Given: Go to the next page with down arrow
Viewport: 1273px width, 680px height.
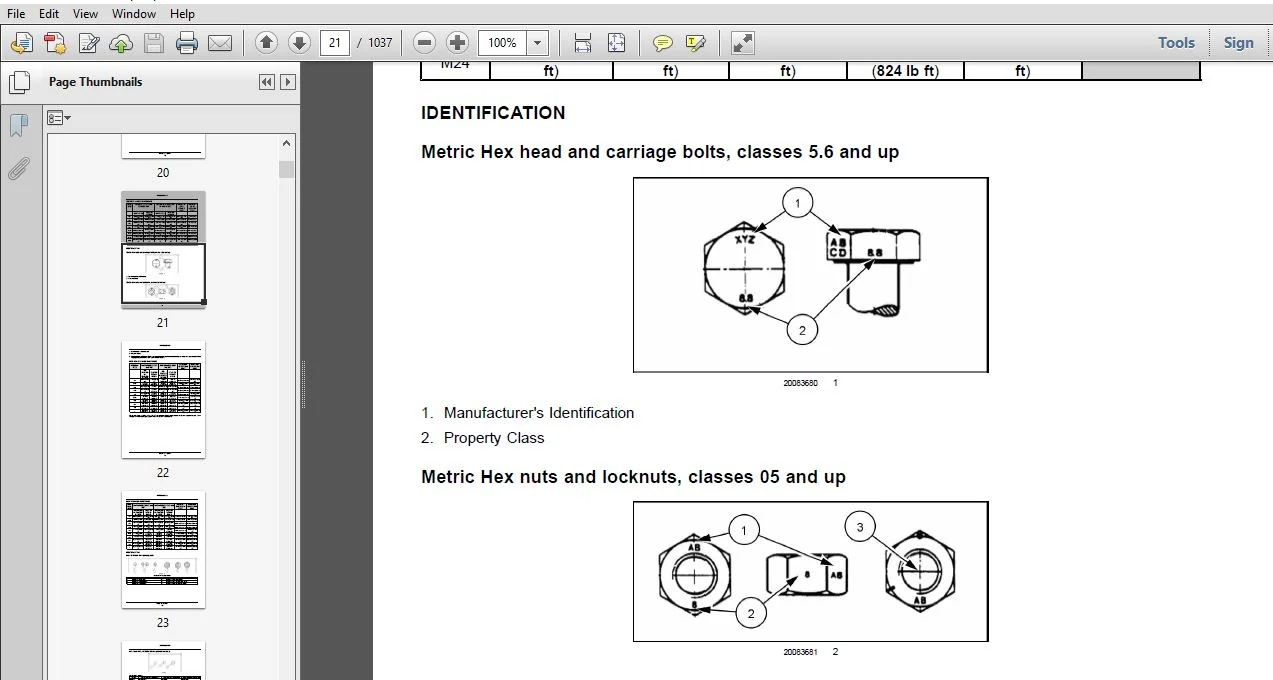Looking at the screenshot, I should click(299, 42).
